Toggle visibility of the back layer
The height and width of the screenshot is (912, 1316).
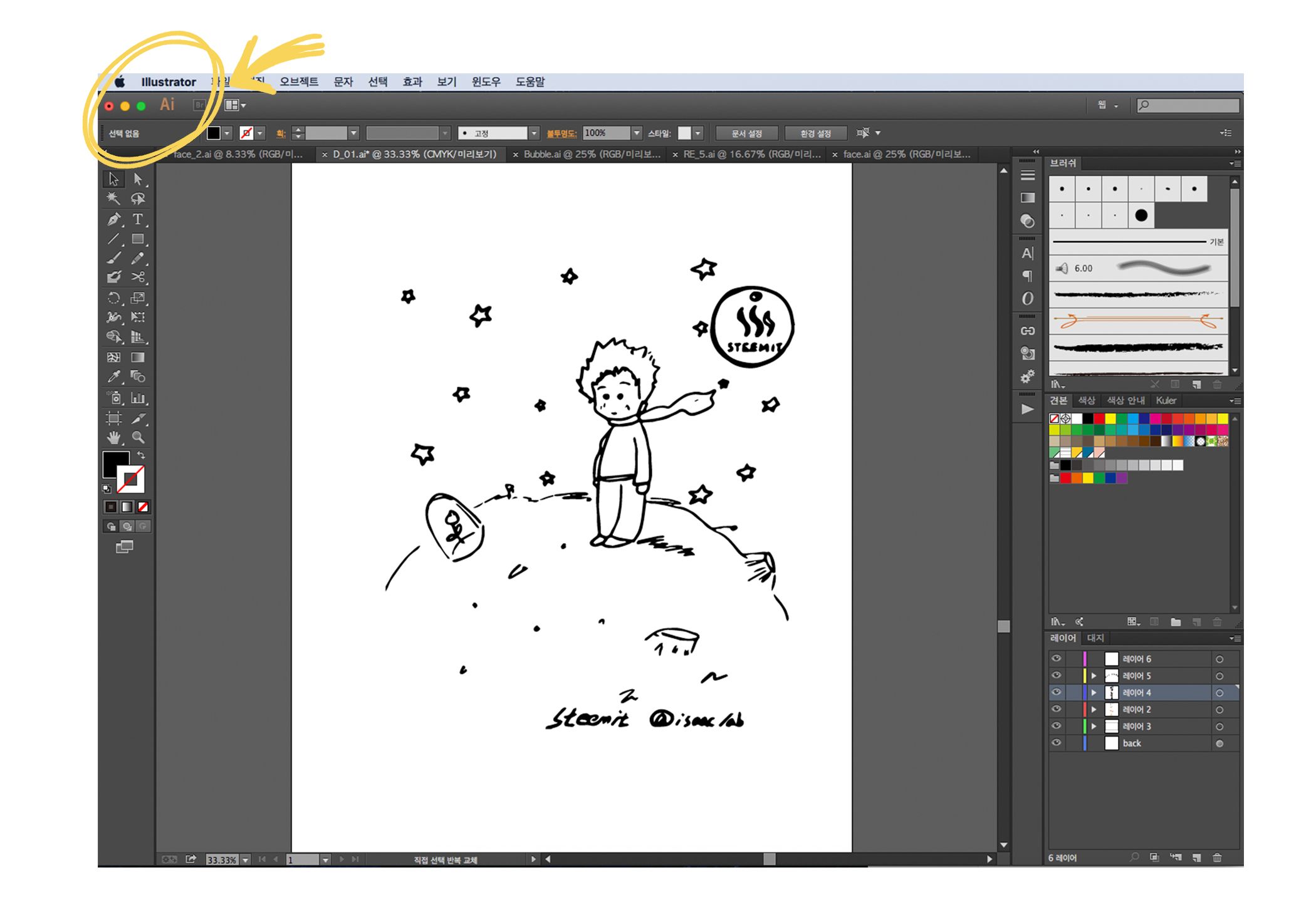1057,743
